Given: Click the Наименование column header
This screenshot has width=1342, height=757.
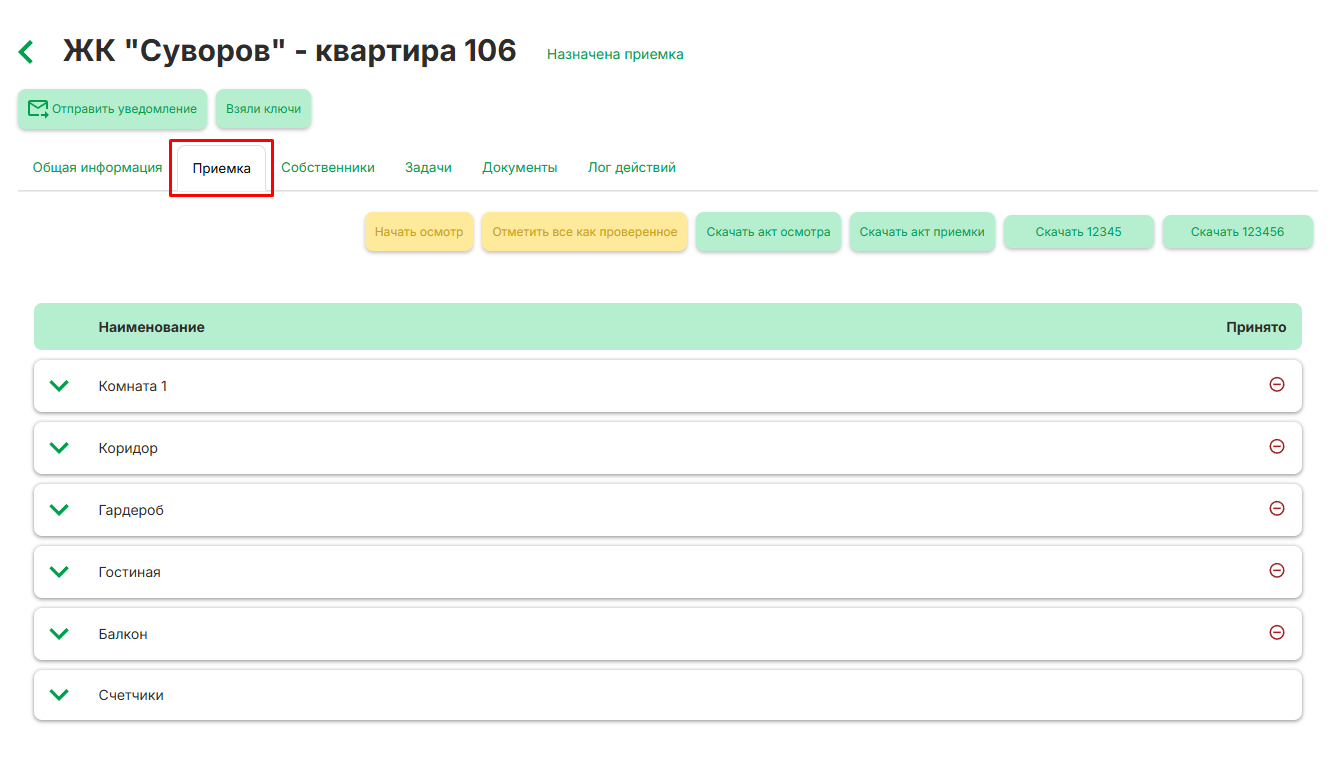Looking at the screenshot, I should click(152, 327).
